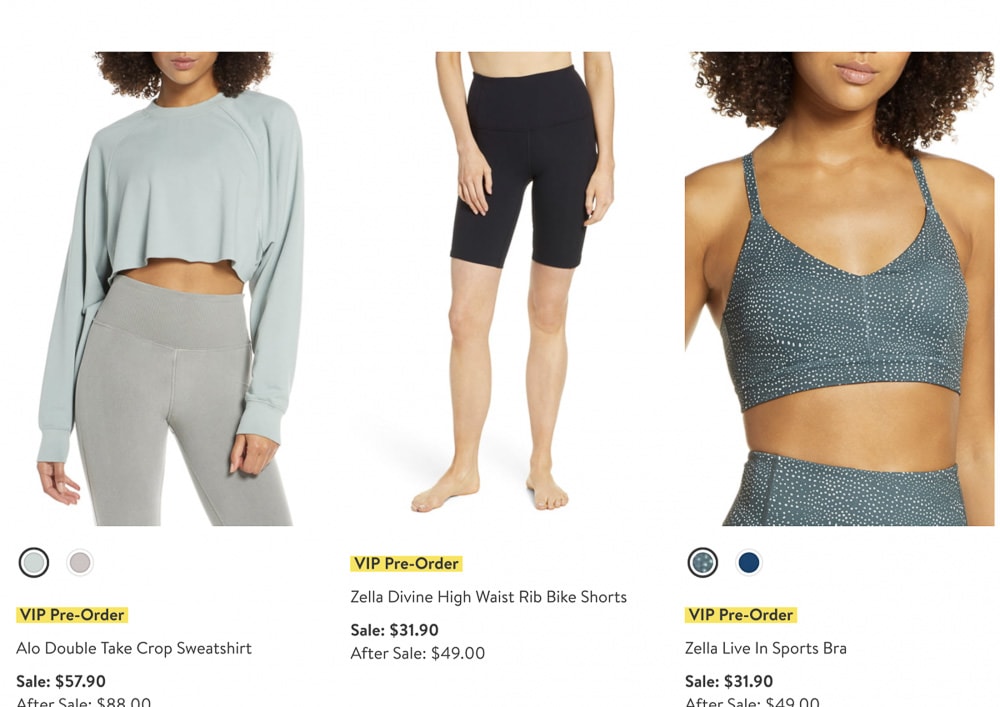Select the pale pink-gray color swatch
The image size is (1000, 707).
pyautogui.click(x=80, y=563)
